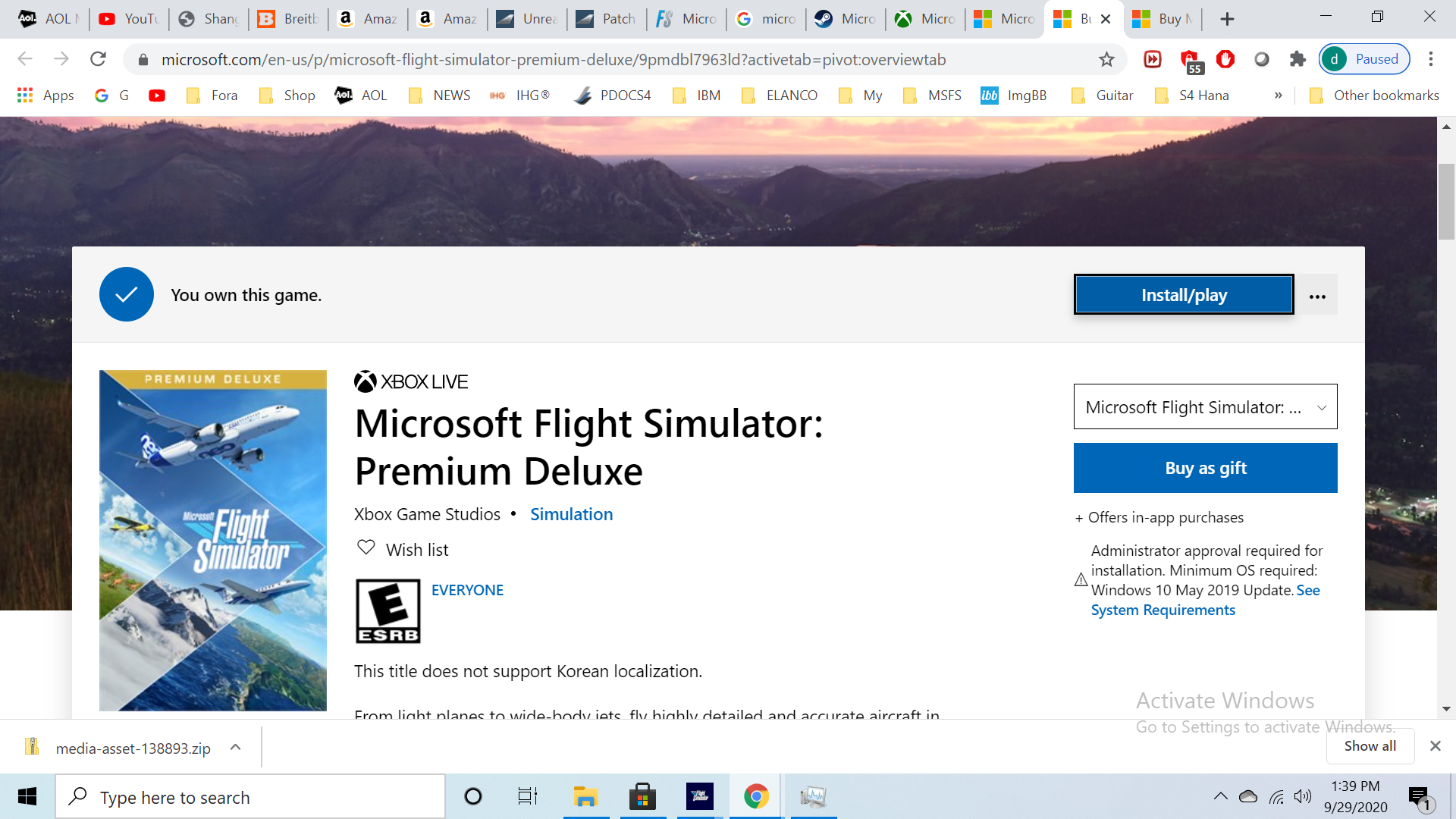
Task: Open File Explorer from the taskbar
Action: 585,796
